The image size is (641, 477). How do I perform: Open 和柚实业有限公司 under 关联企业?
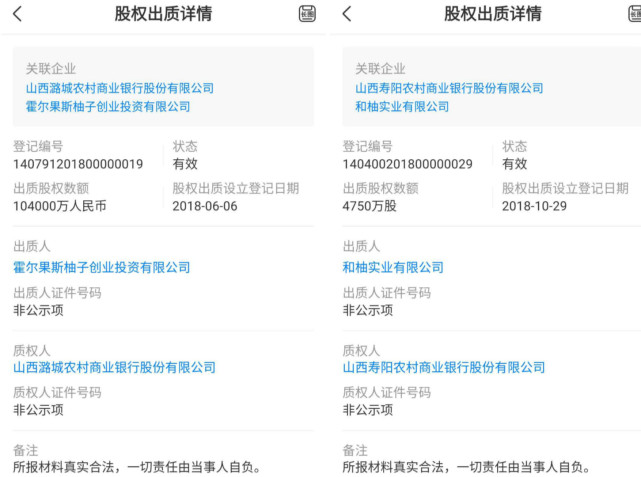(x=402, y=107)
